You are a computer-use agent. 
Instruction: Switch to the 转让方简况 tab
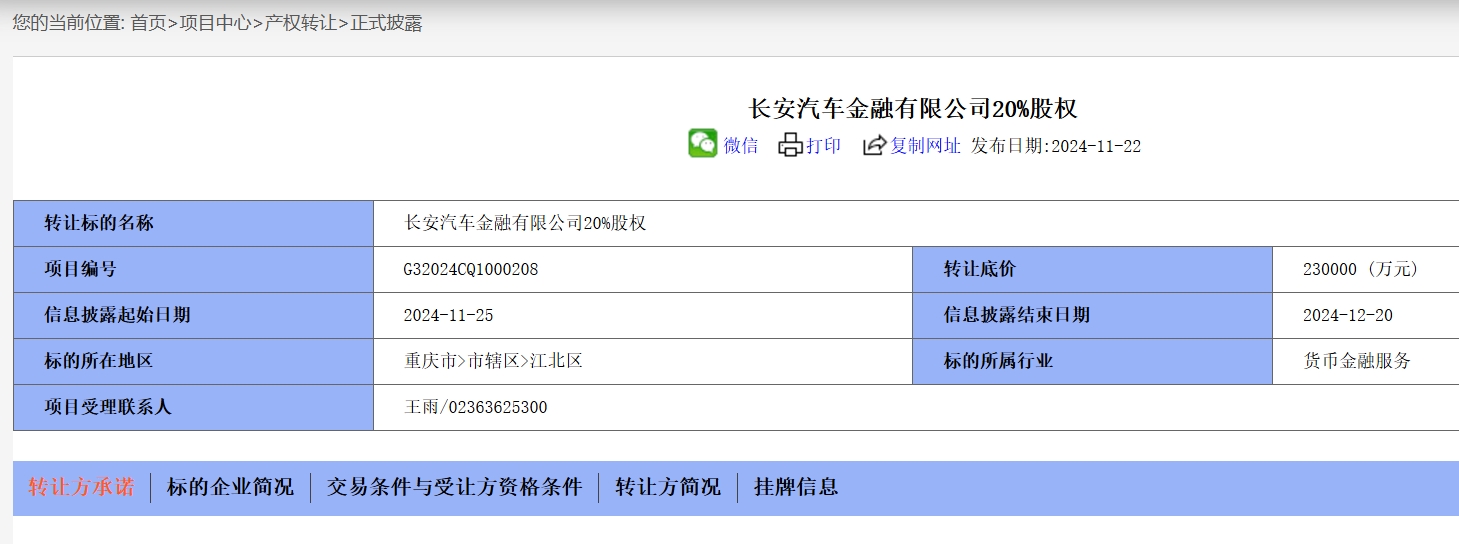[668, 487]
